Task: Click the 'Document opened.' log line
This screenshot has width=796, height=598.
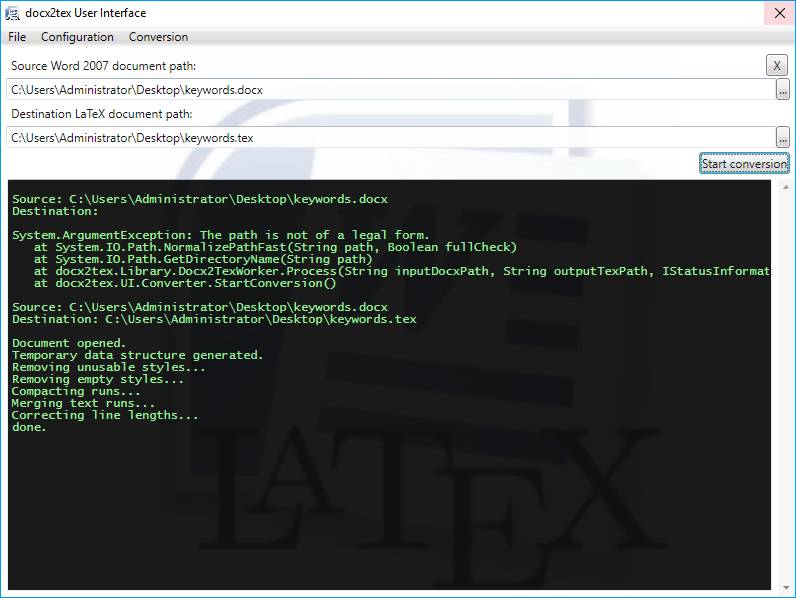Action: [69, 343]
